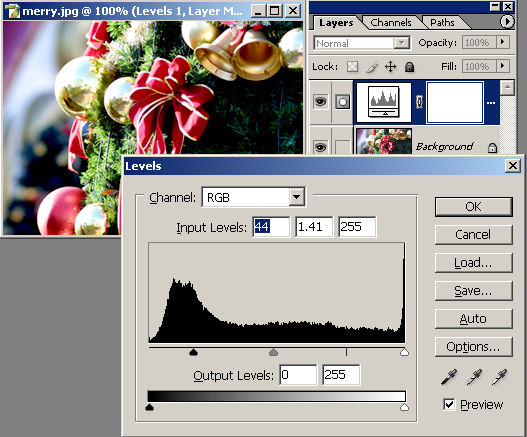Click the lock all padlock icon
Screen dimensions: 527x437
[x=409, y=67]
